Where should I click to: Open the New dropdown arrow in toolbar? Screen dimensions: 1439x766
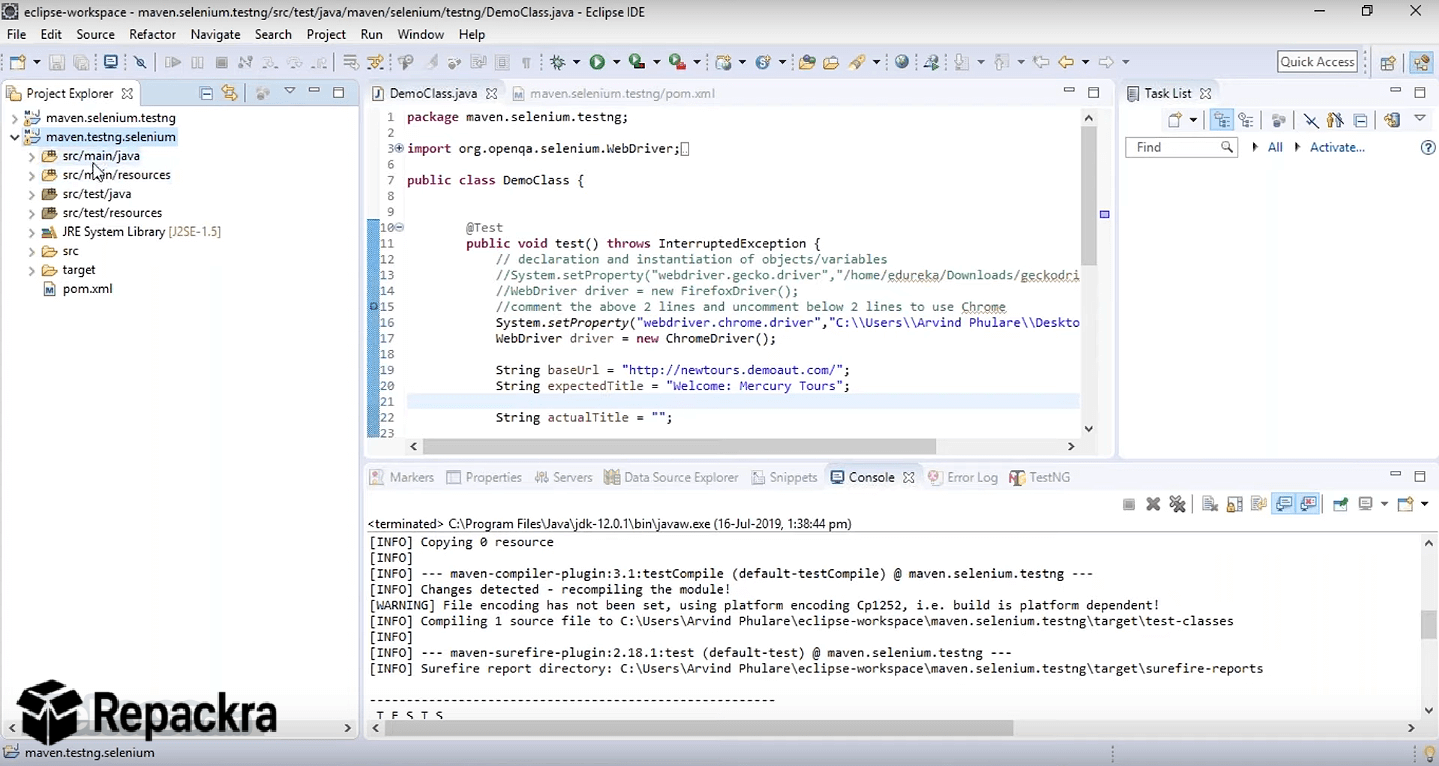[37, 62]
